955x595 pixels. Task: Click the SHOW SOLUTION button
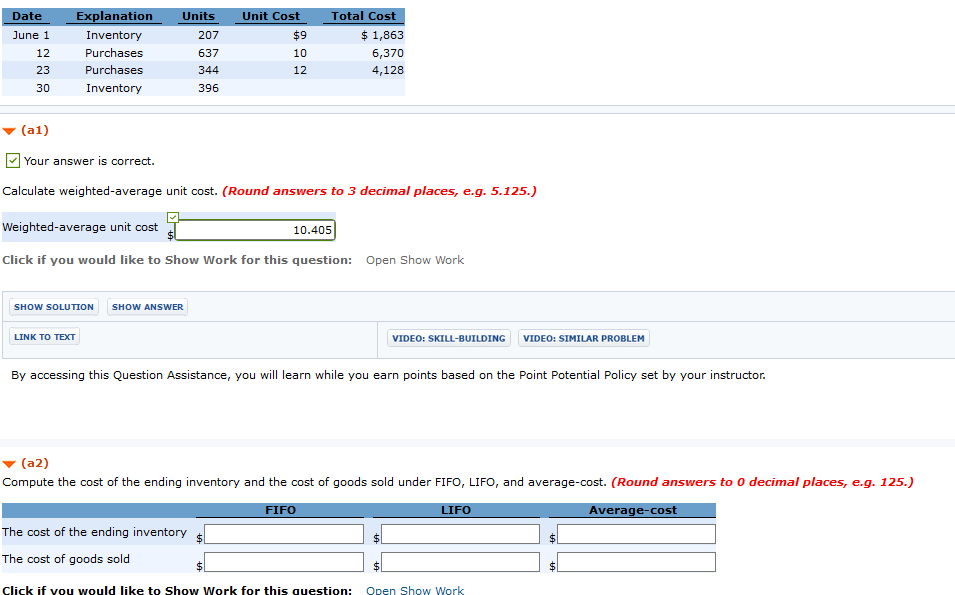pyautogui.click(x=54, y=307)
